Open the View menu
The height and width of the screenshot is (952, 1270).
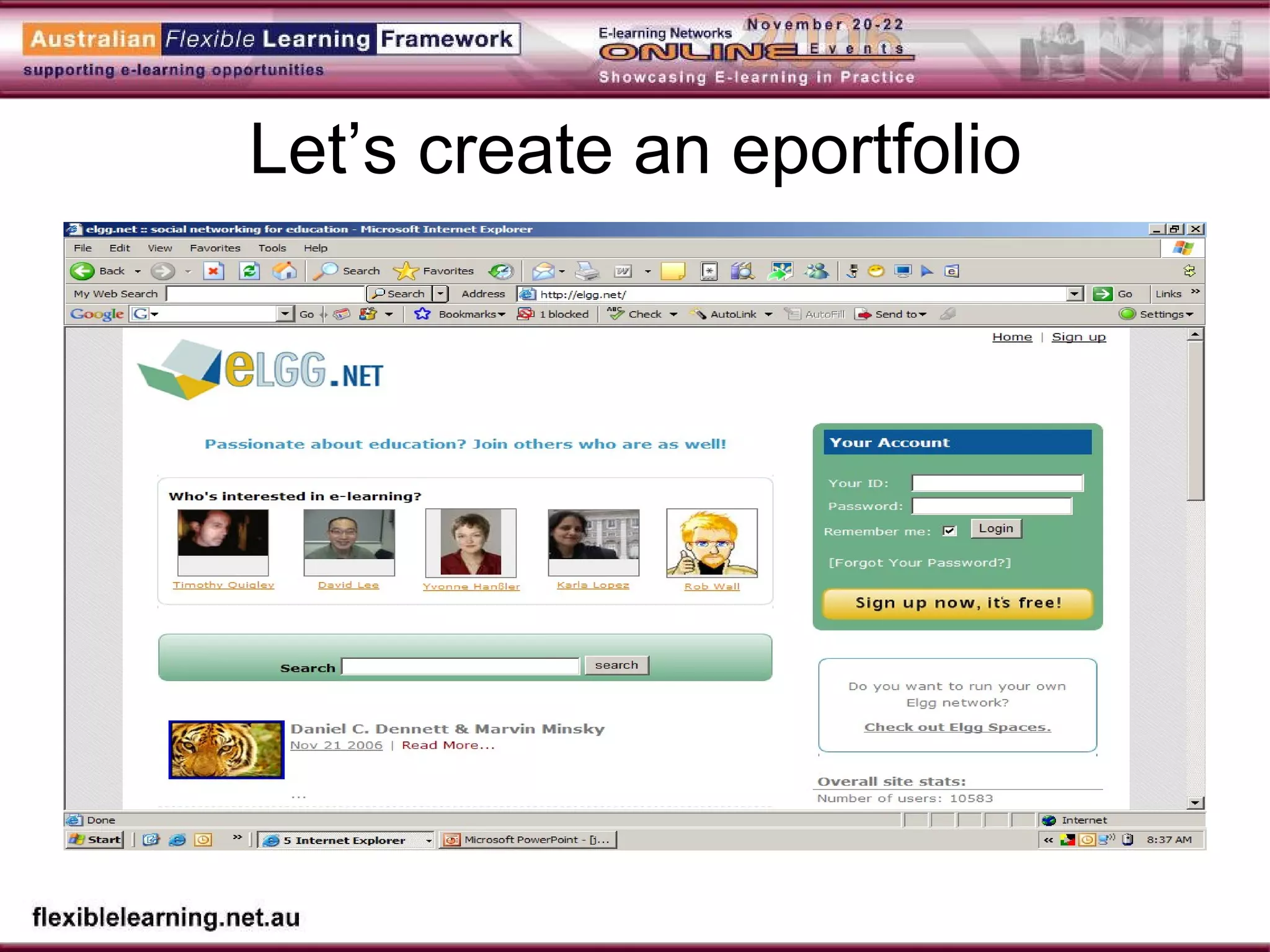(x=160, y=248)
